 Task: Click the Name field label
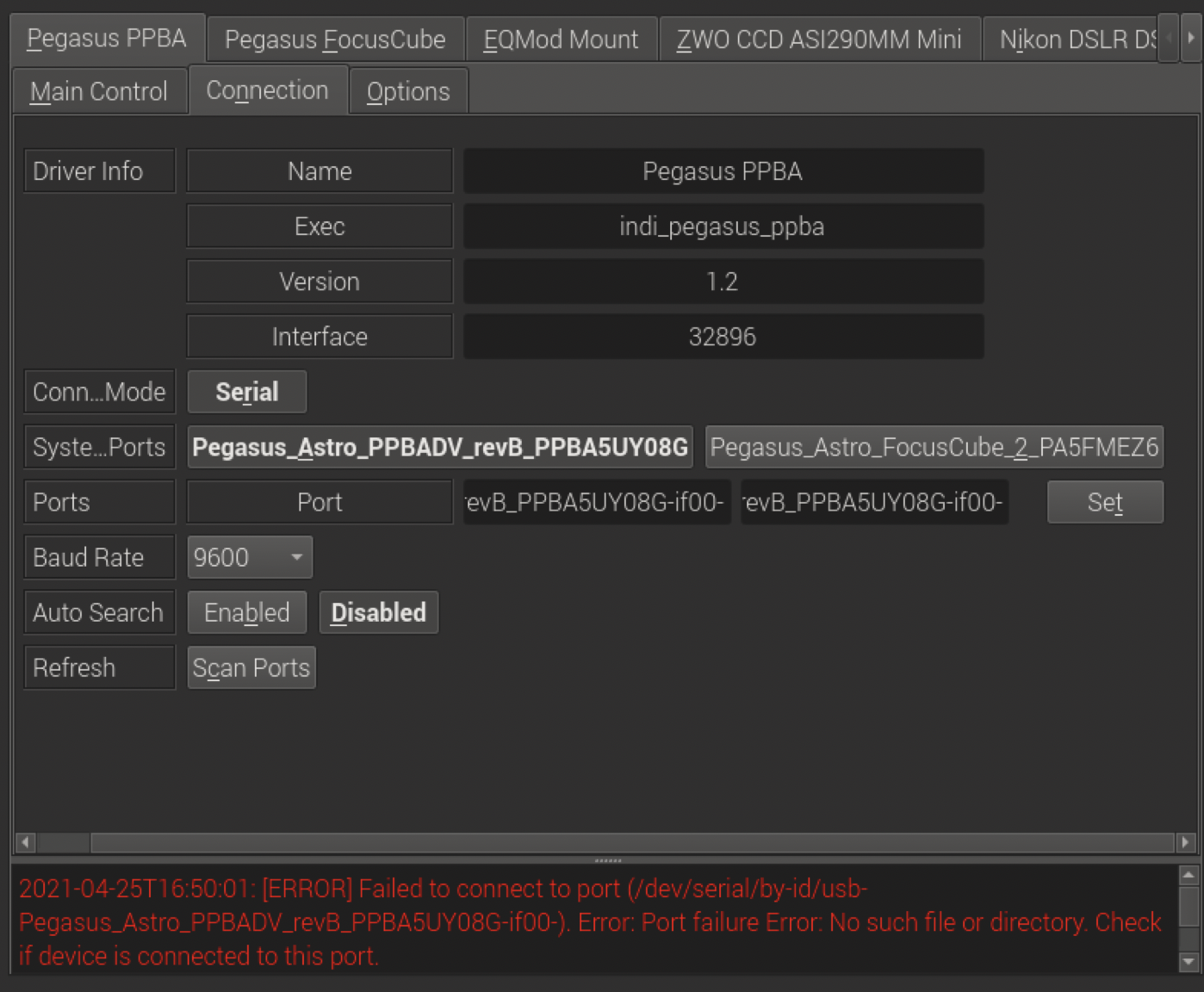coord(320,171)
